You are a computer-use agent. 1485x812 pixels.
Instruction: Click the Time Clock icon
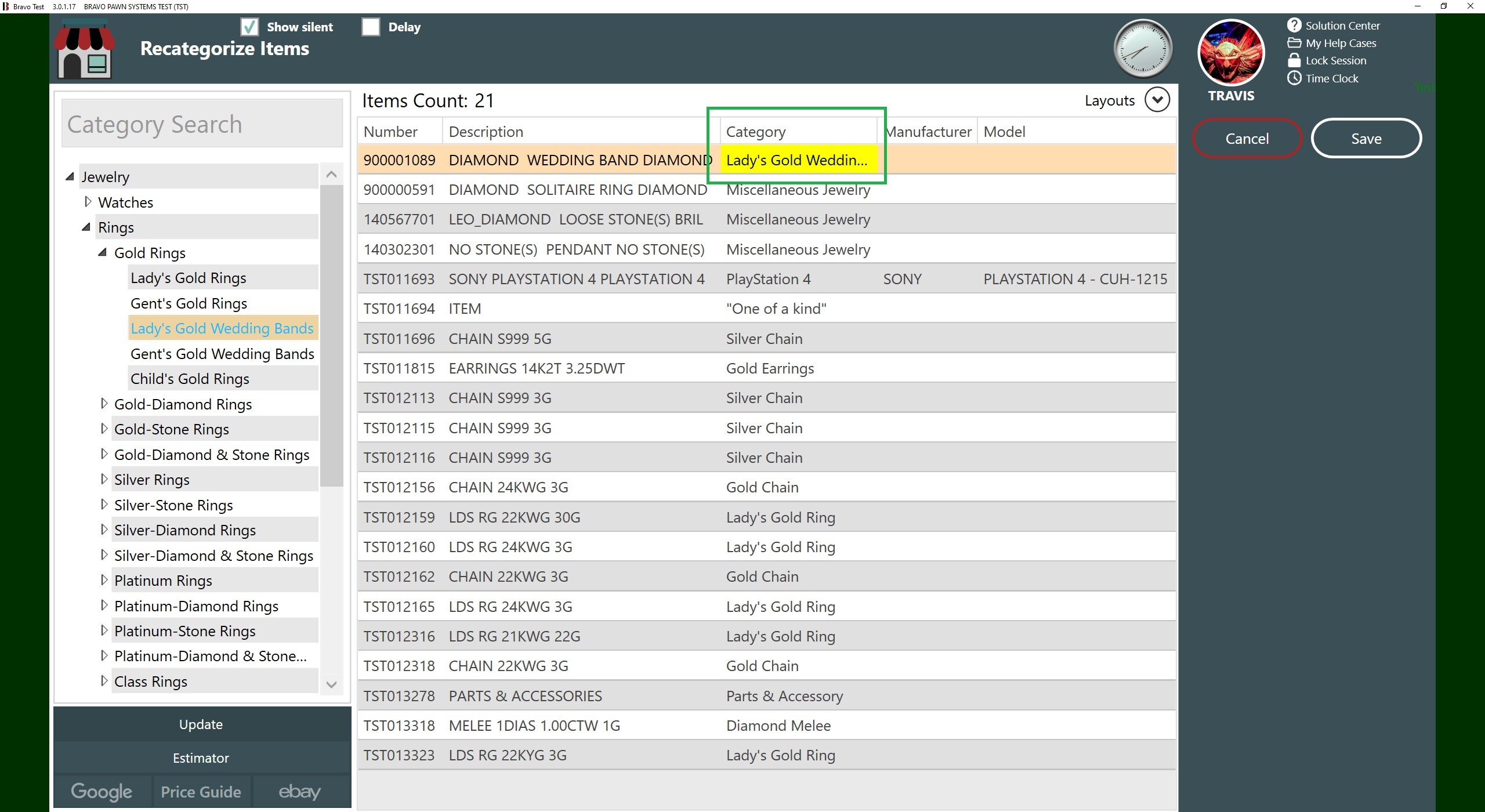1294,78
